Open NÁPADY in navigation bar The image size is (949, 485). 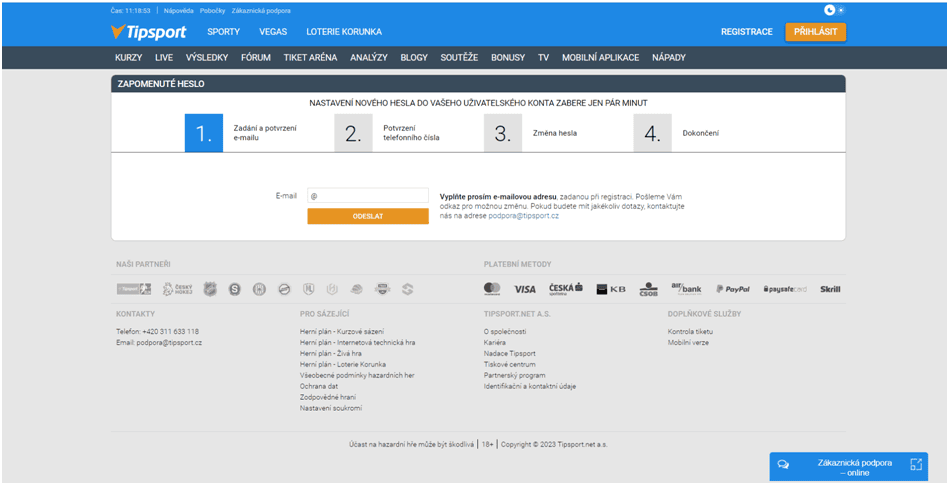(x=669, y=58)
